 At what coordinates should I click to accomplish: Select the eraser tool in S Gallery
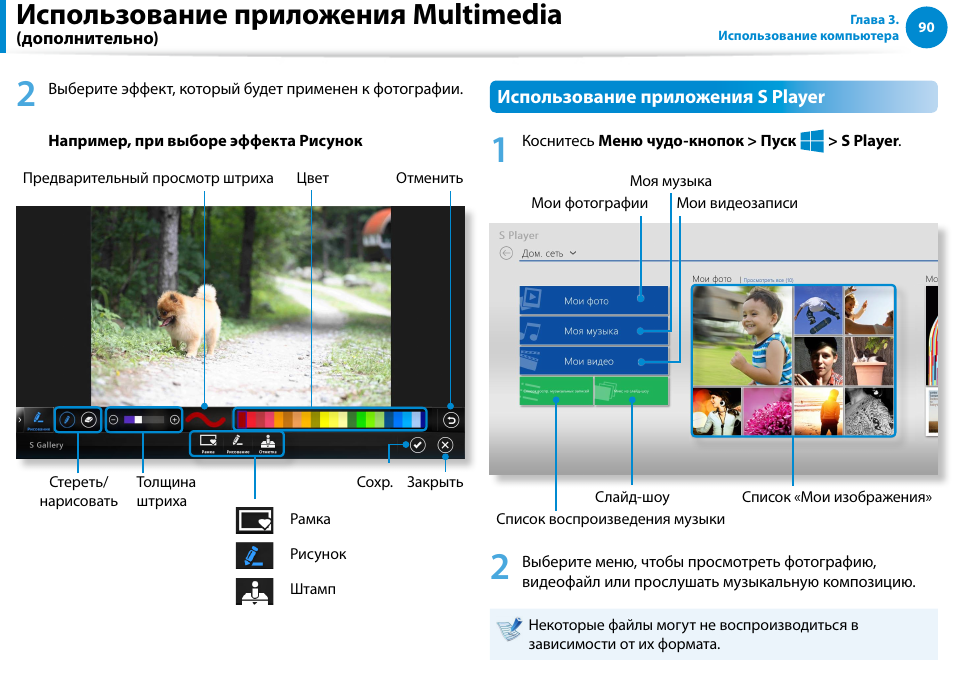89,420
